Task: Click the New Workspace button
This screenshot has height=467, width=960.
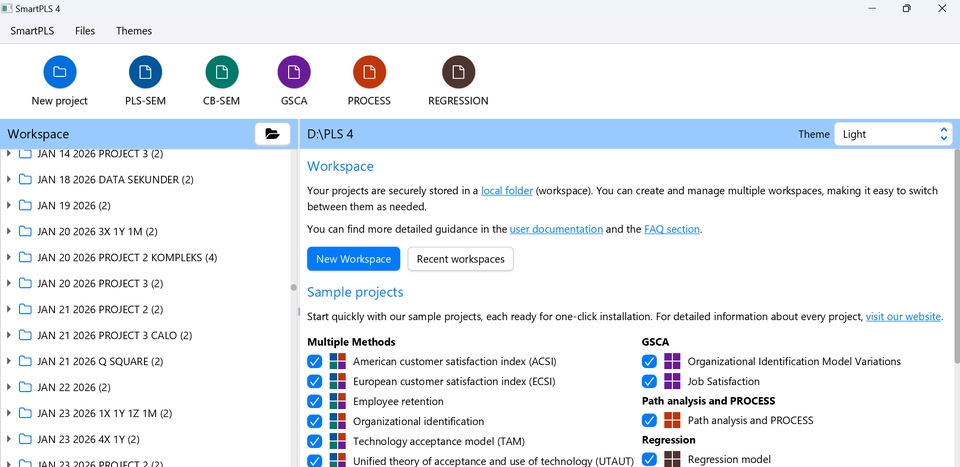Action: tap(353, 259)
